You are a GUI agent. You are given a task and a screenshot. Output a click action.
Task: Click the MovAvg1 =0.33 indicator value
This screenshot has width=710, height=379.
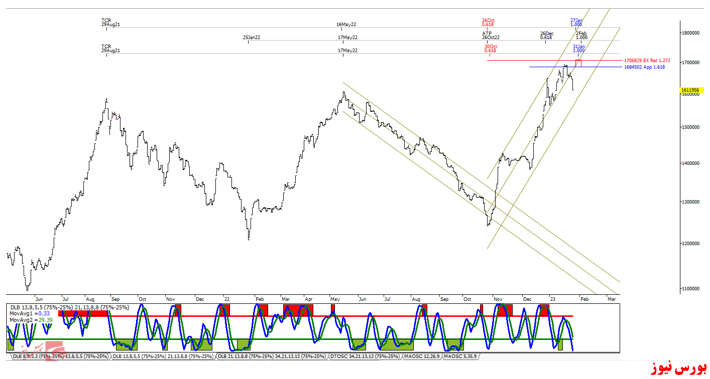tap(30, 313)
